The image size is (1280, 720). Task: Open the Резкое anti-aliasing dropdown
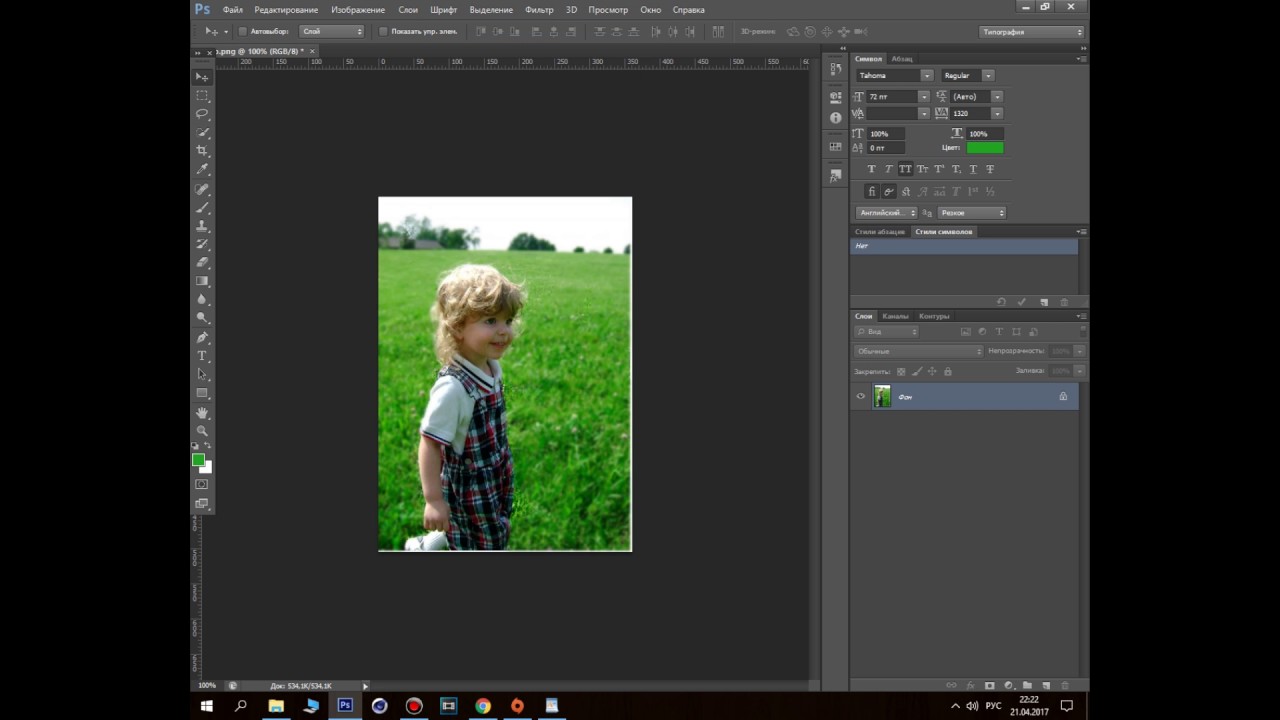[x=972, y=213]
